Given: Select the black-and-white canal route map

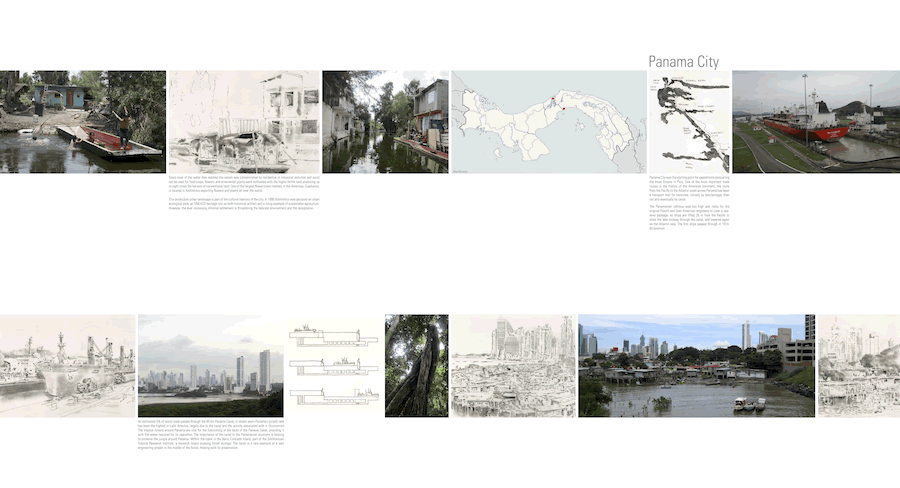Looking at the screenshot, I should [x=689, y=122].
